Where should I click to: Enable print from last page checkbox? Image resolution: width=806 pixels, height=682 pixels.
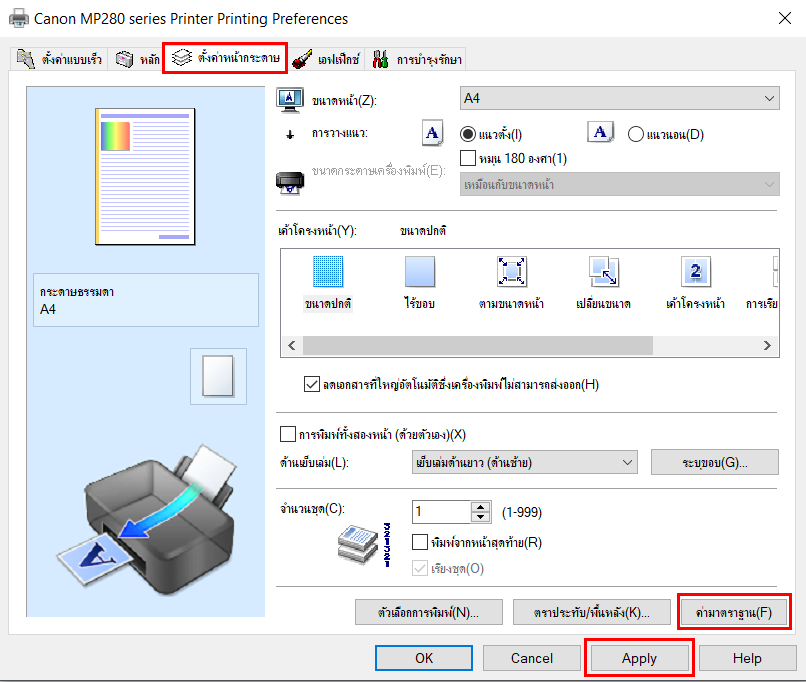tap(420, 542)
